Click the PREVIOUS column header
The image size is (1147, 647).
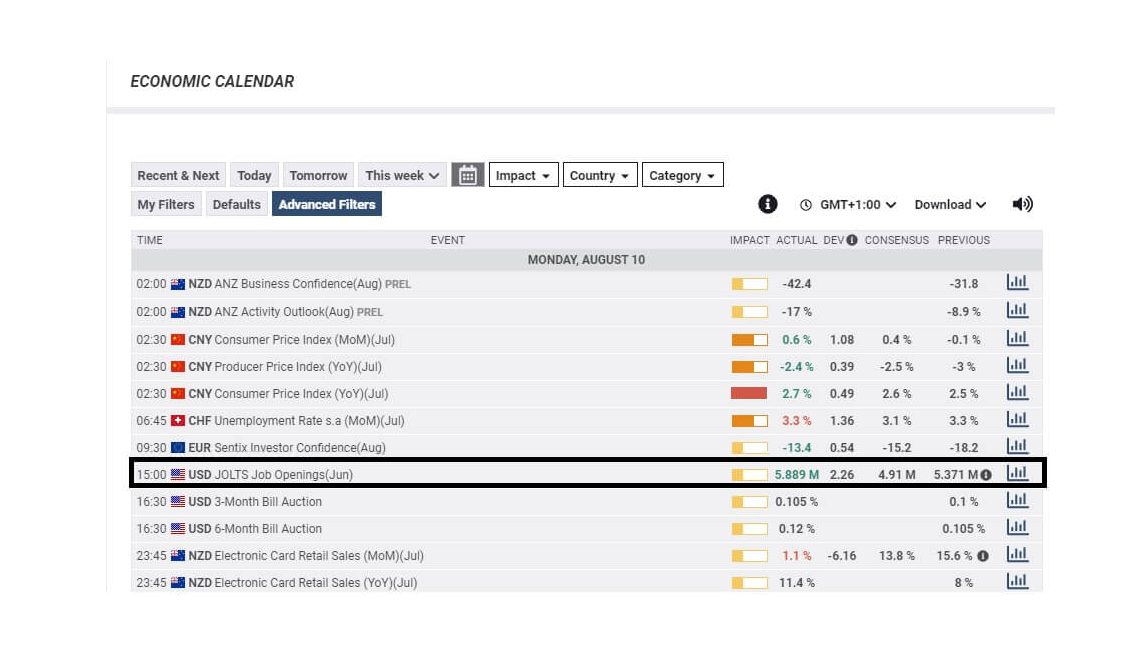pyautogui.click(x=964, y=240)
